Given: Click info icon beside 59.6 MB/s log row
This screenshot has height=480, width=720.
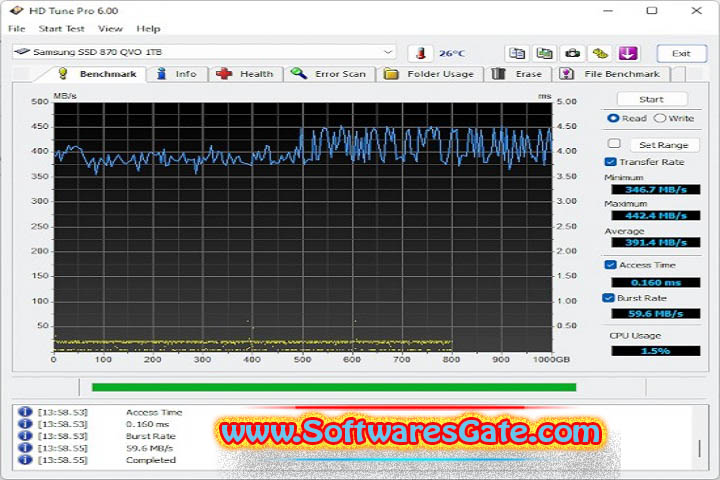Looking at the screenshot, I should (25, 447).
